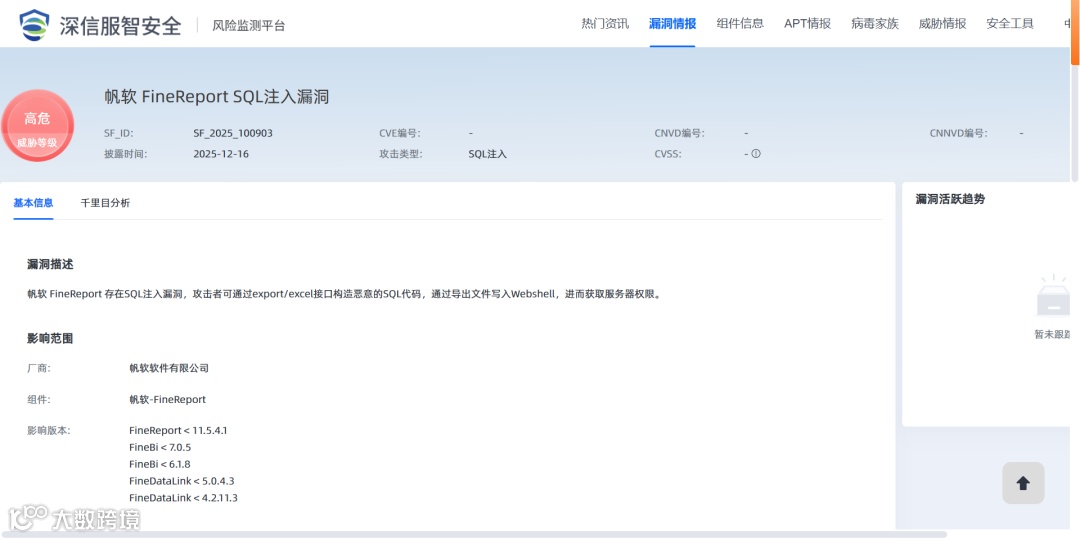Click the 深信服智安全 brand name
1080x539 pixels.
(121, 25)
